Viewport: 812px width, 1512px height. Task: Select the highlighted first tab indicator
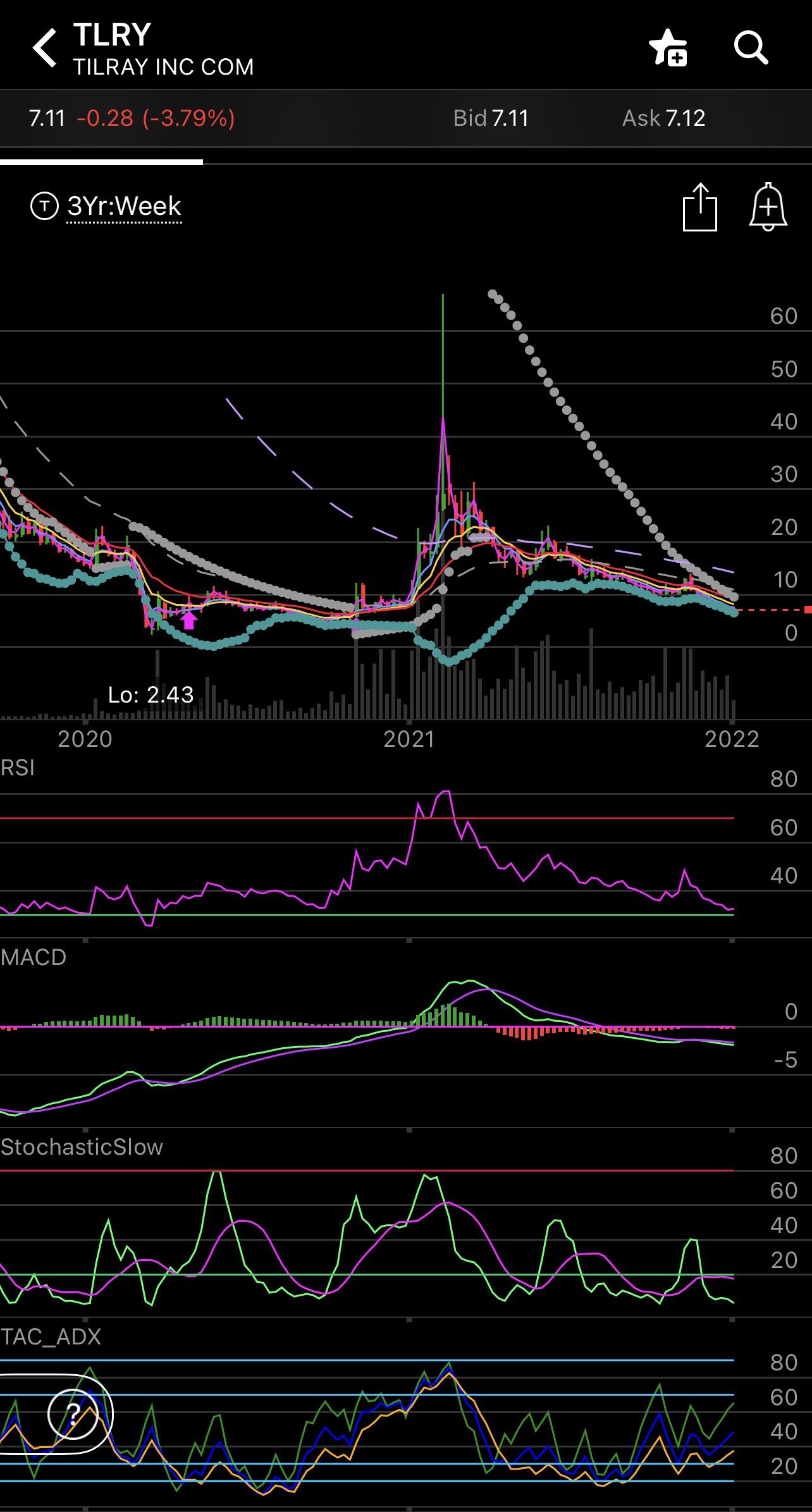tap(101, 162)
